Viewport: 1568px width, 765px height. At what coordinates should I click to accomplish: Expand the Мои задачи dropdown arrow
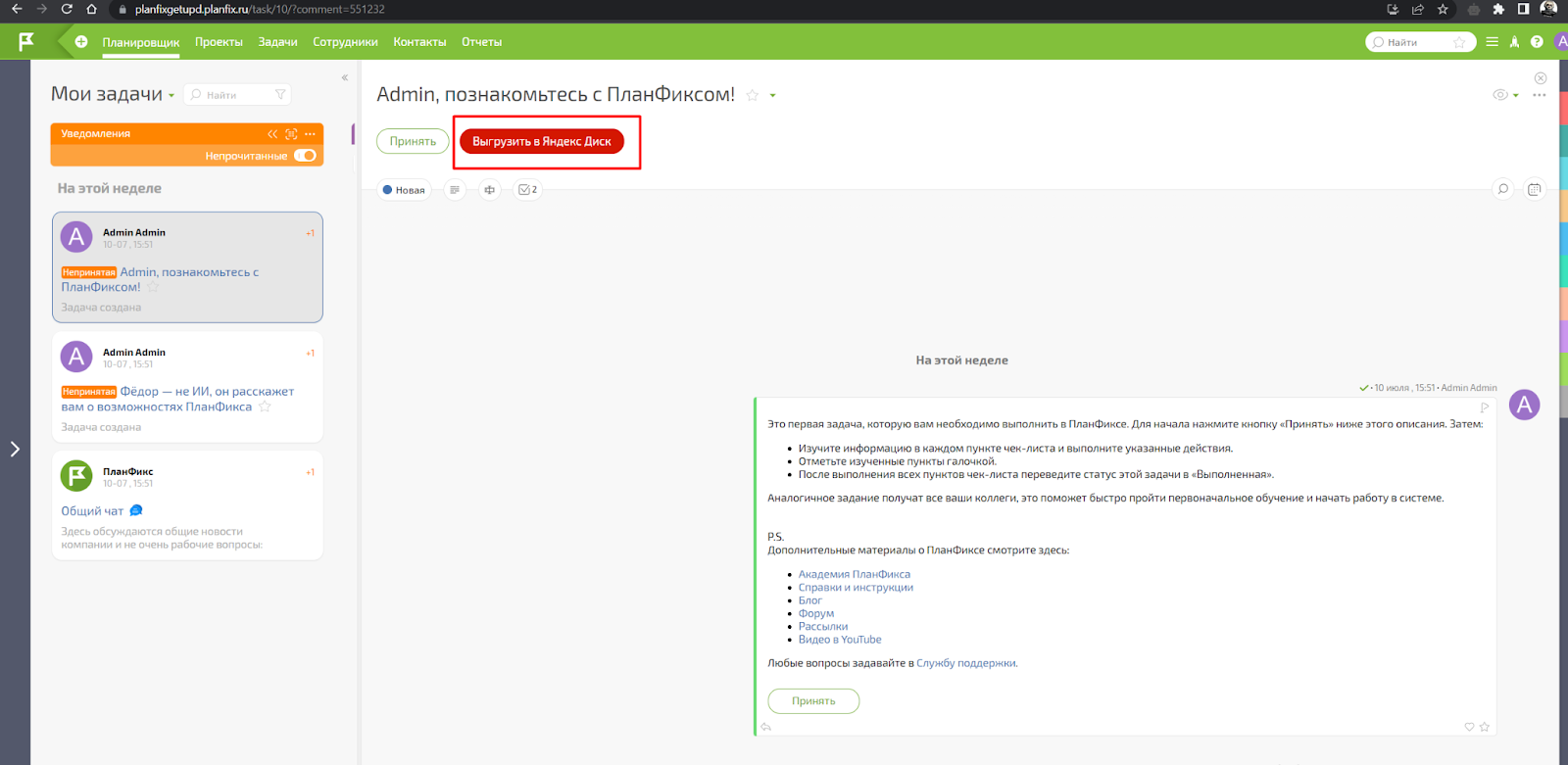(x=171, y=96)
